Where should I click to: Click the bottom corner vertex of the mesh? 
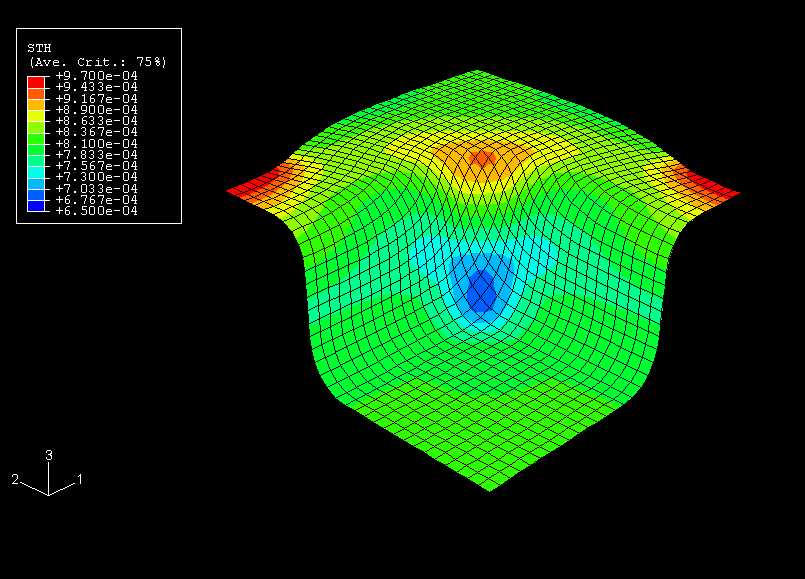point(489,490)
